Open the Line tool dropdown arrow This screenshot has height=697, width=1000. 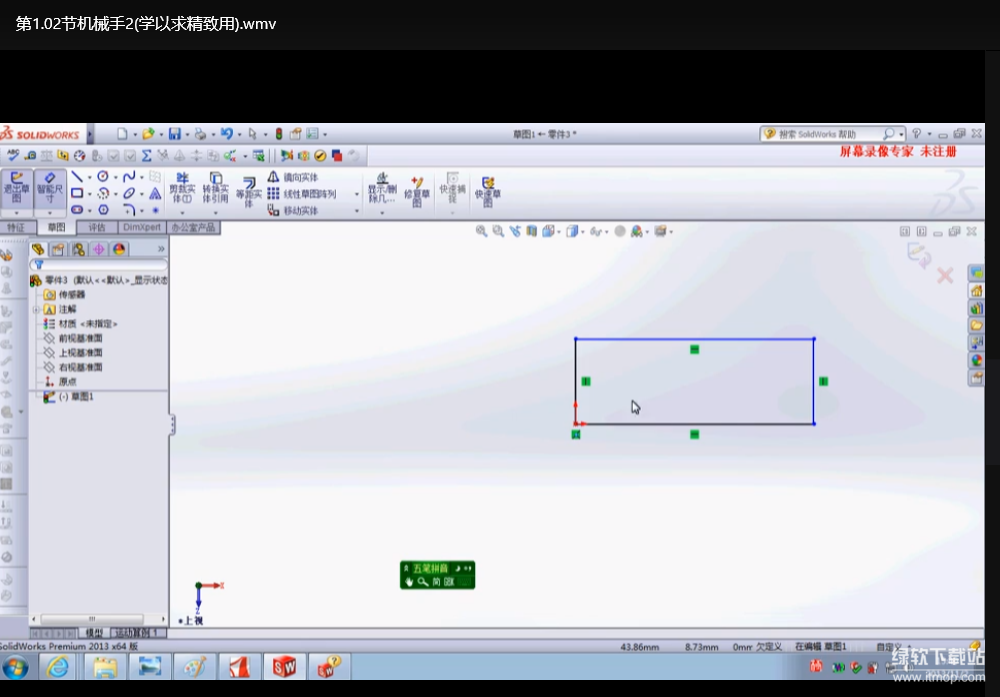(89, 177)
